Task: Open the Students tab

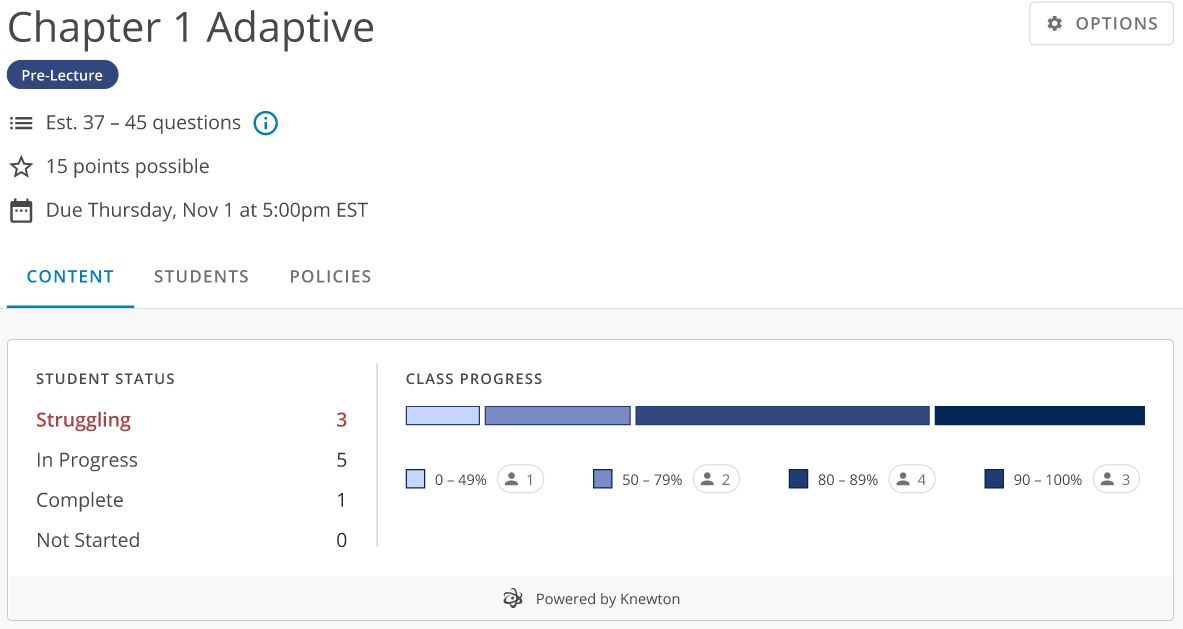Action: (201, 277)
